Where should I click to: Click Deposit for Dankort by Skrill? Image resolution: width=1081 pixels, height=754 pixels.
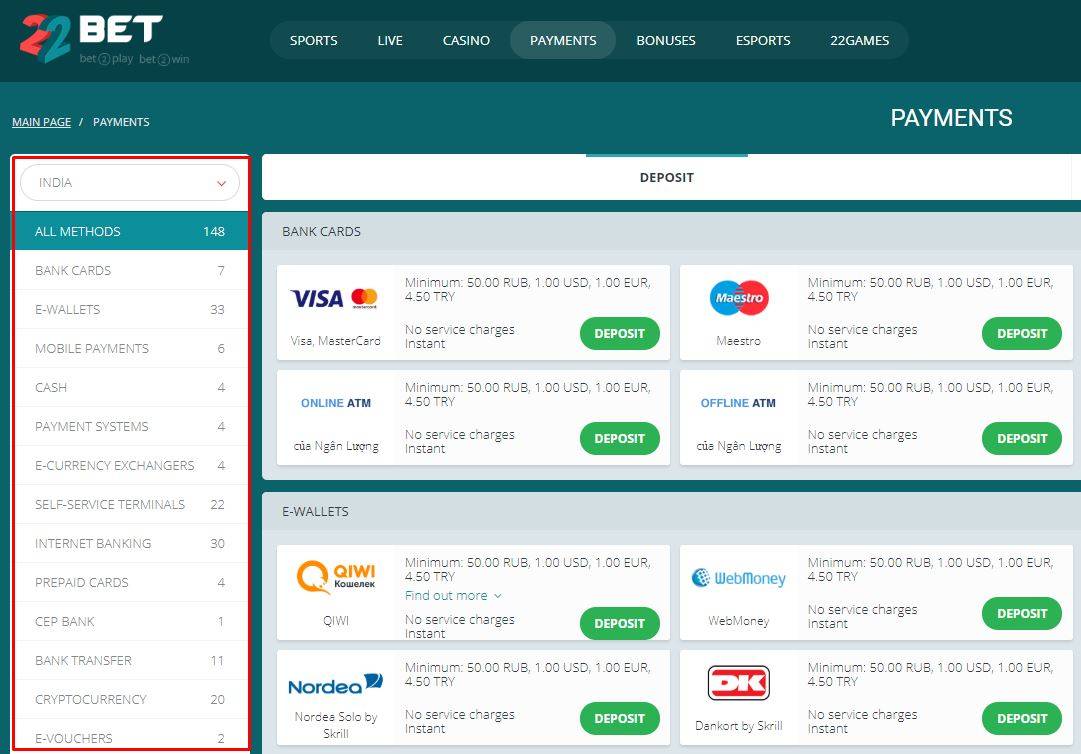tap(1022, 718)
